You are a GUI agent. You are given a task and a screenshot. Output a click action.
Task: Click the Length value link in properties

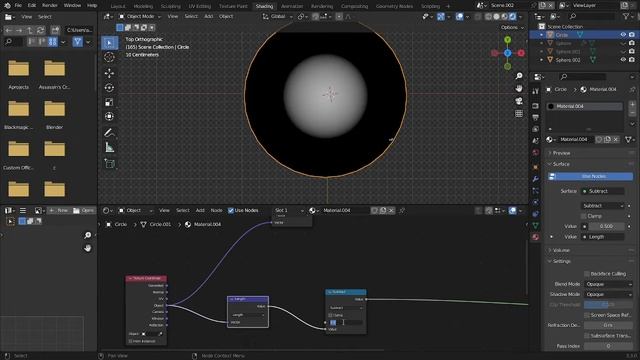pos(602,237)
